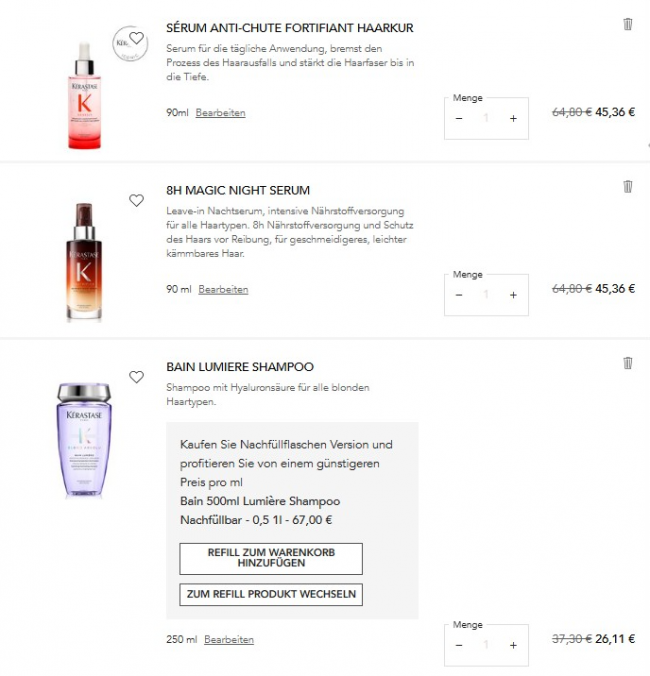Add Sérum Anti-Chute Fortifiant to wishlist

pyautogui.click(x=136, y=38)
